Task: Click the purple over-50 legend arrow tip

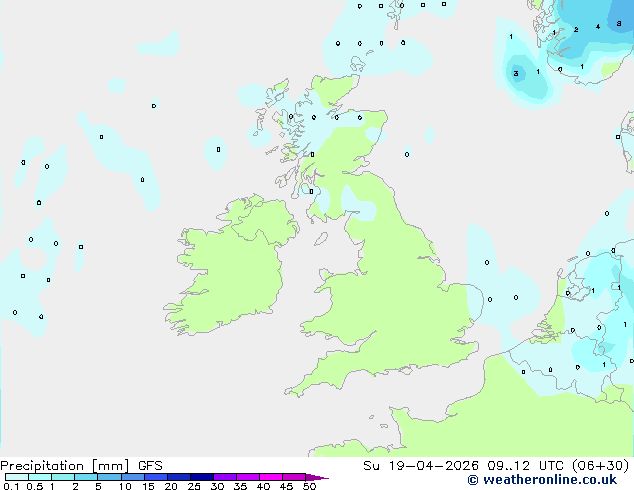Action: click(317, 477)
